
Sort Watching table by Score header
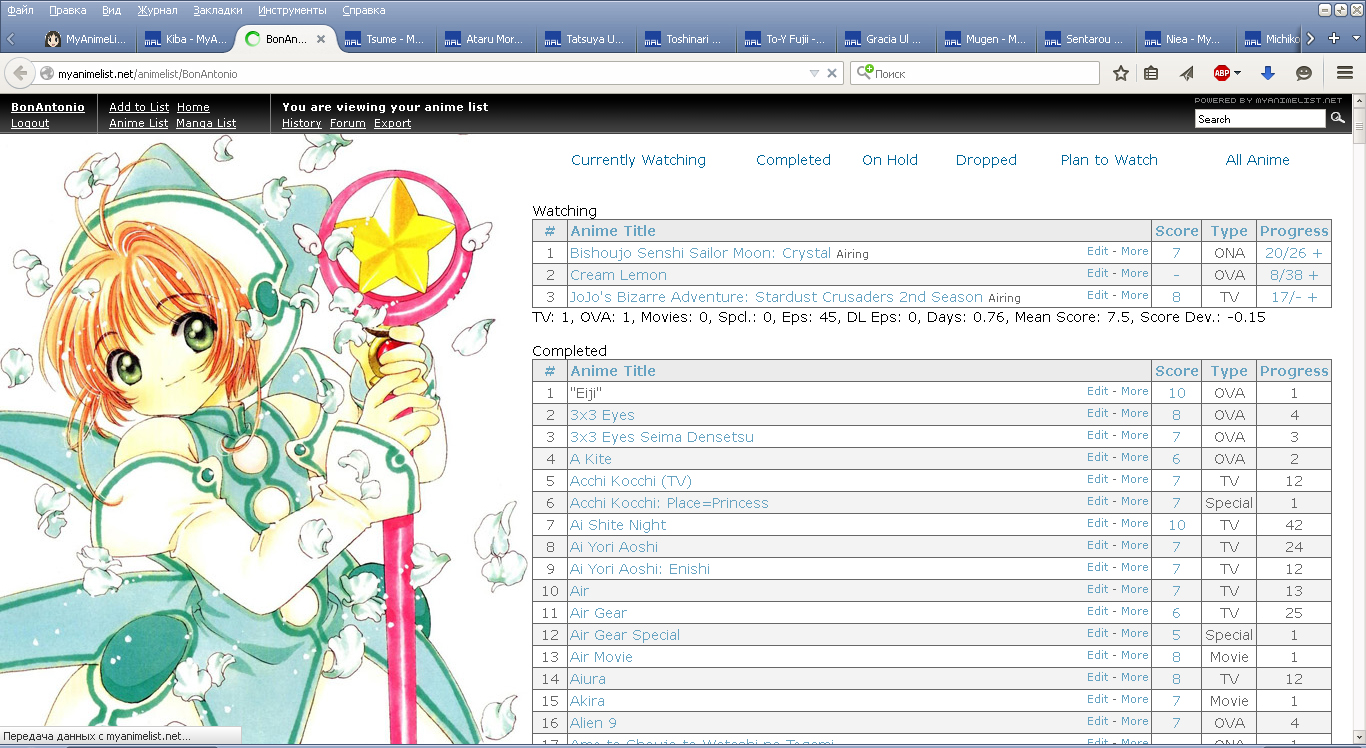pos(1177,231)
